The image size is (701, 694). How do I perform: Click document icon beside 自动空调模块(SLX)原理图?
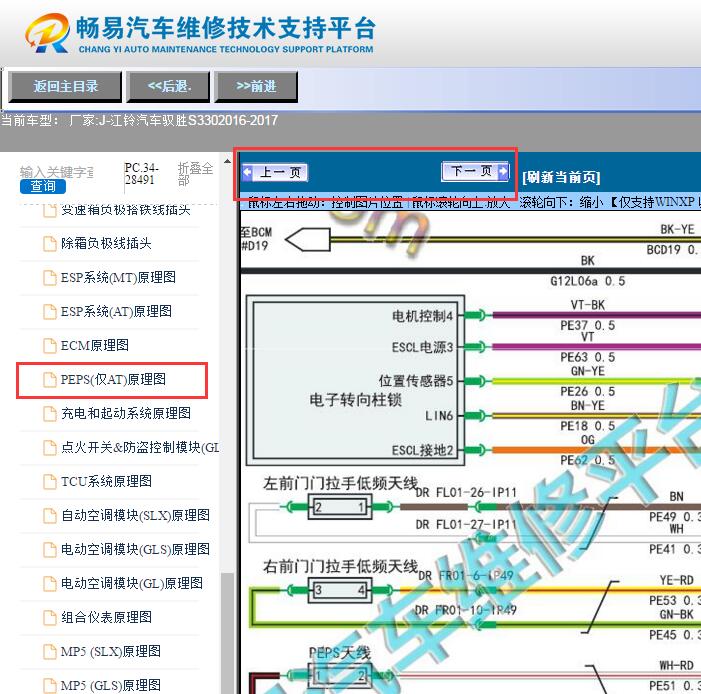tap(50, 516)
